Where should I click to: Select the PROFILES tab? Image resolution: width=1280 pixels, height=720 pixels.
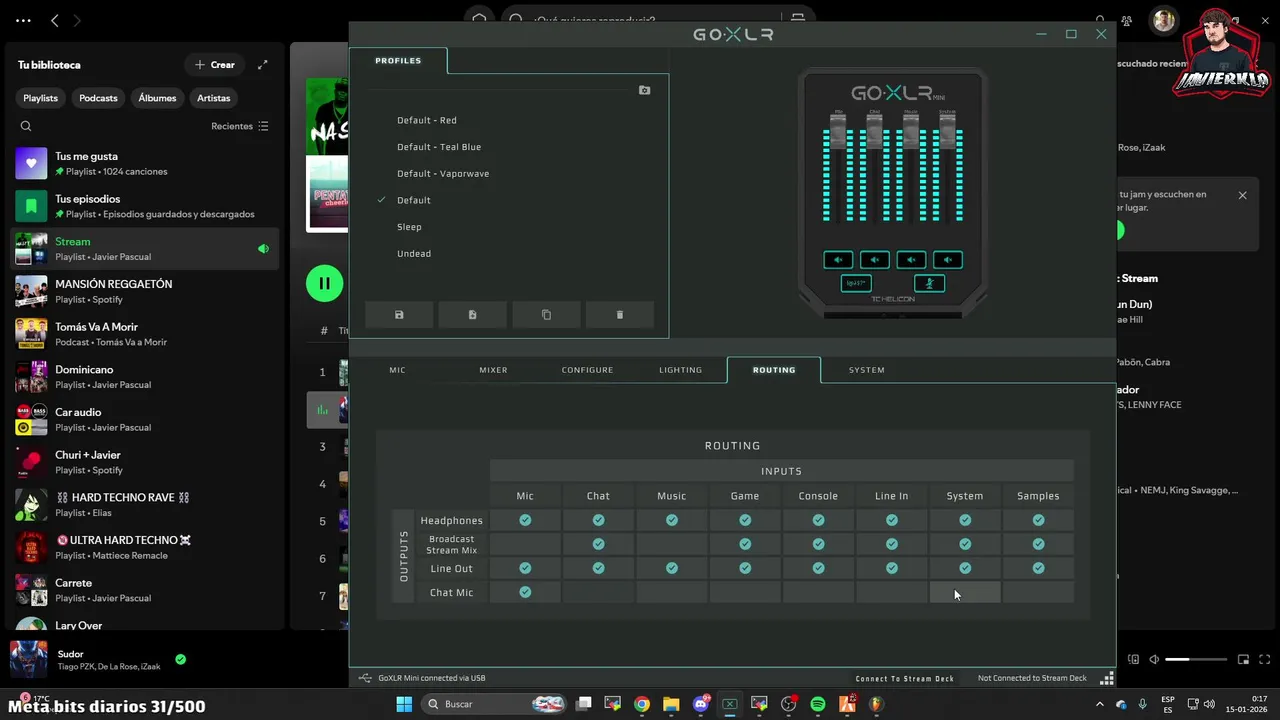pos(398,61)
